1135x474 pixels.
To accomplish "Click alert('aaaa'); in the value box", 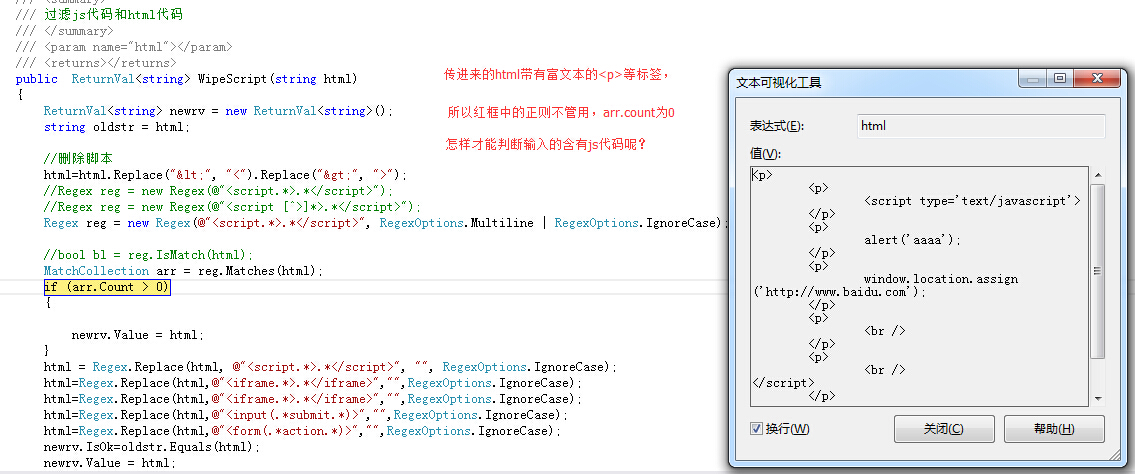I will 913,240.
